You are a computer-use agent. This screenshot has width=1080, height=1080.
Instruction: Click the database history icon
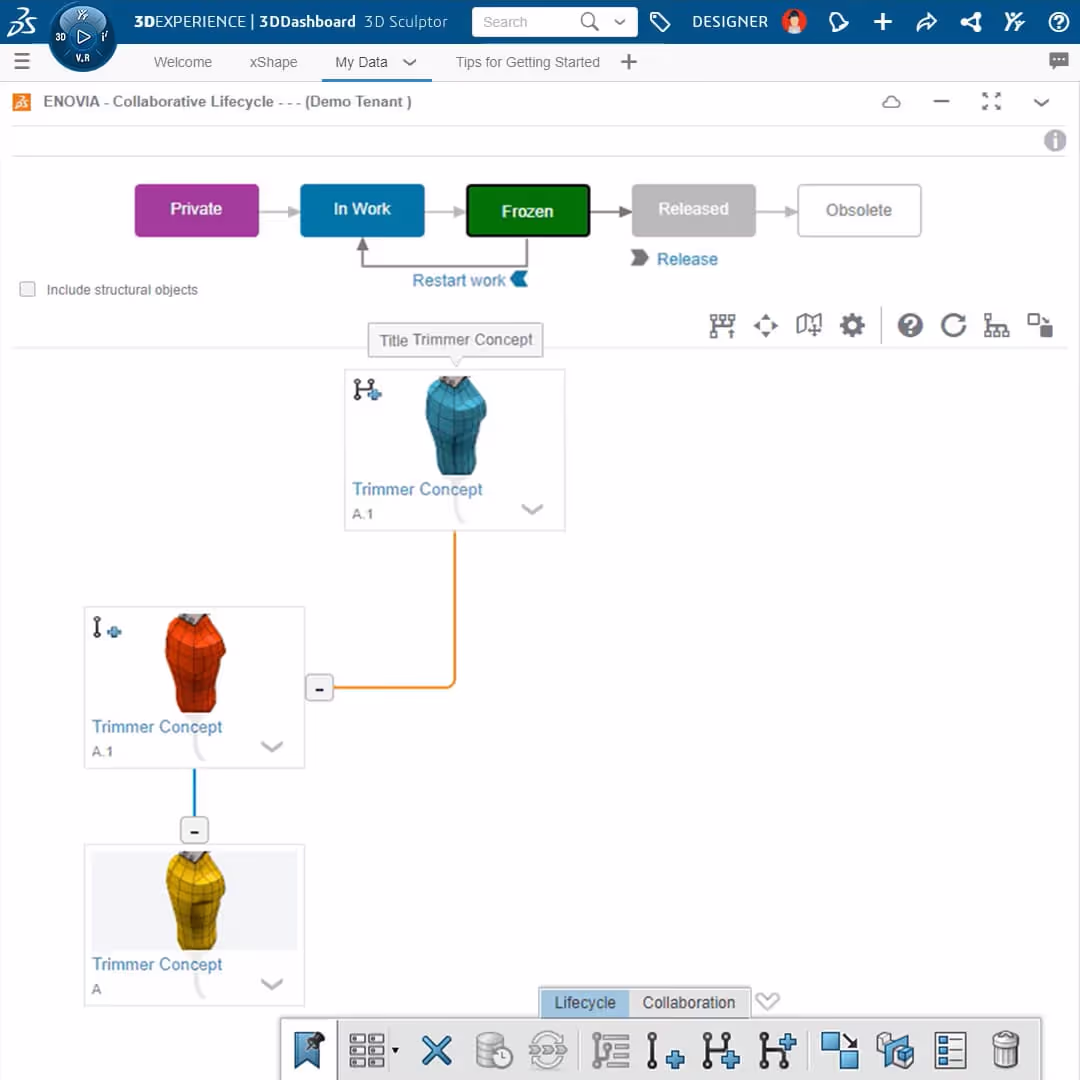(493, 1050)
